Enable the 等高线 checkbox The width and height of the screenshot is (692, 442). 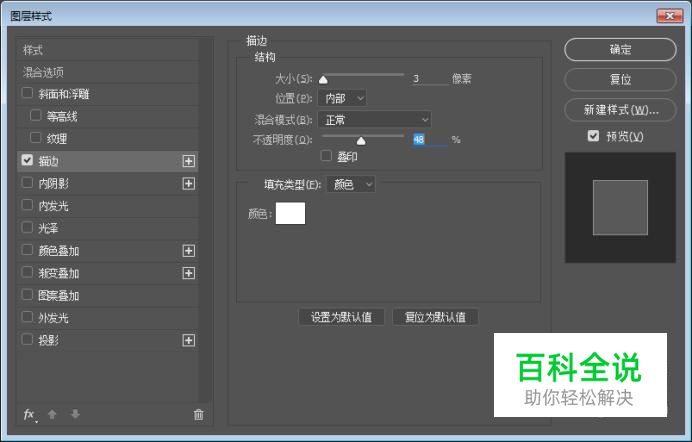[36, 116]
